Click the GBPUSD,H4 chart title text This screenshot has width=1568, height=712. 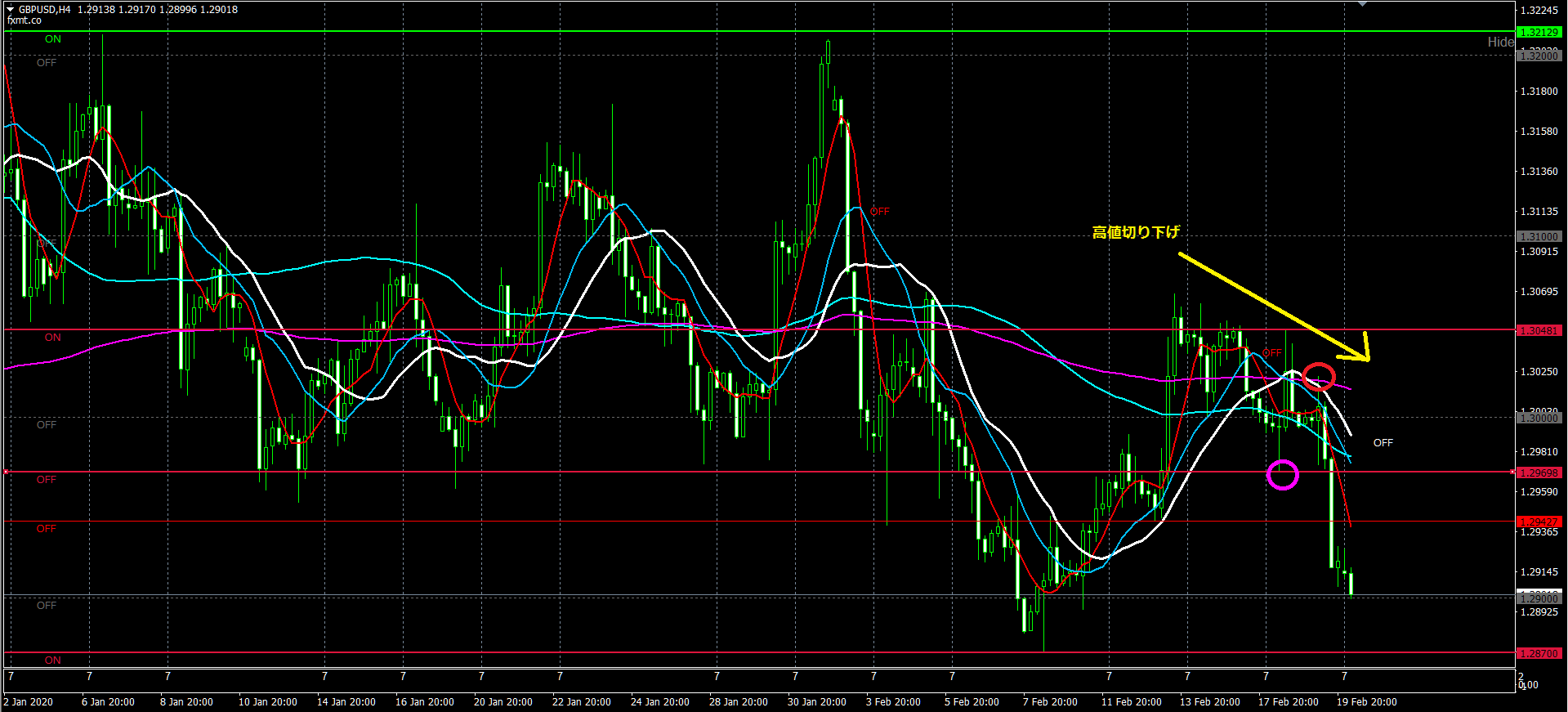pyautogui.click(x=45, y=10)
